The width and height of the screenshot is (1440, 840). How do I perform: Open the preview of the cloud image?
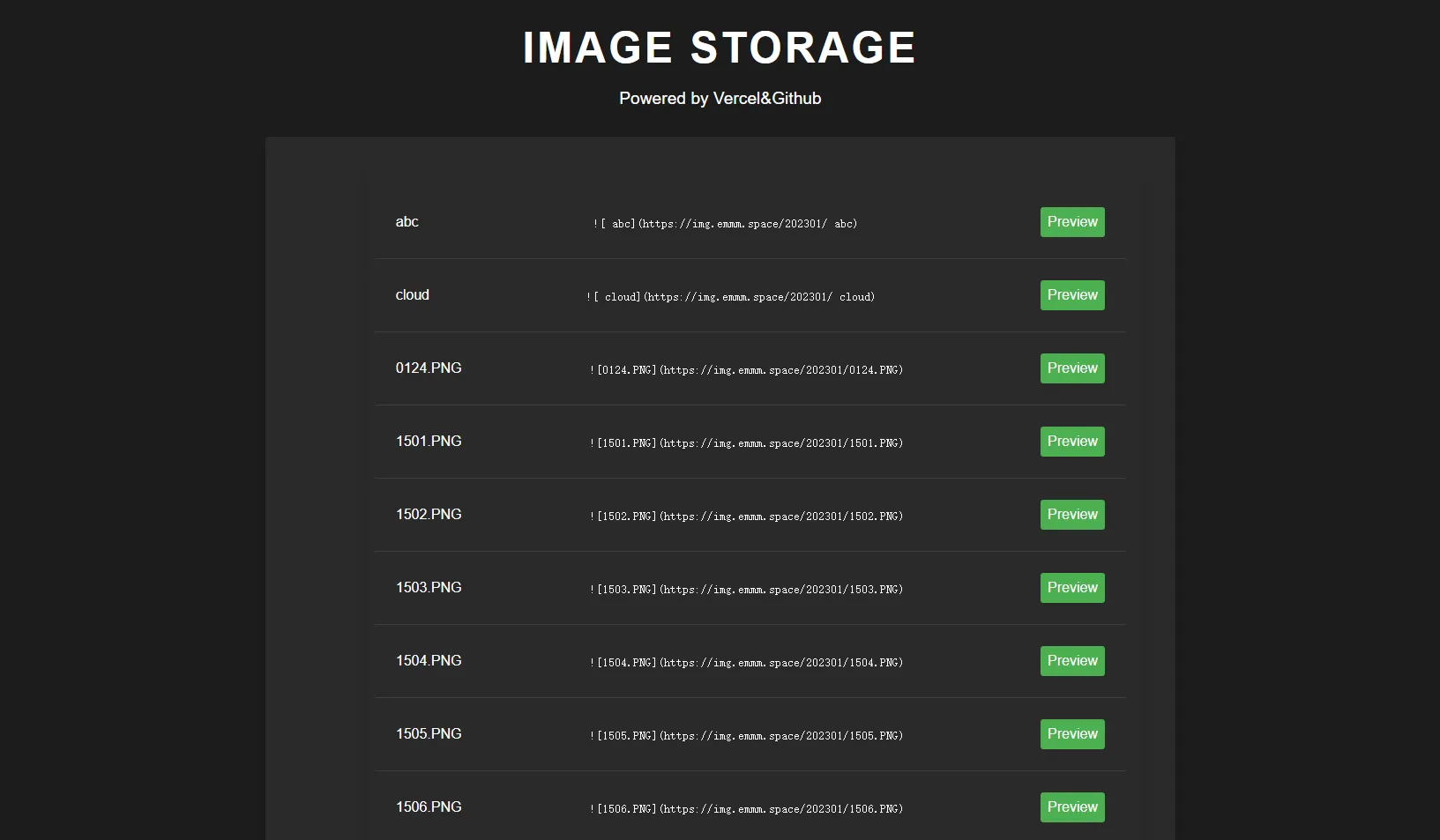tap(1071, 295)
